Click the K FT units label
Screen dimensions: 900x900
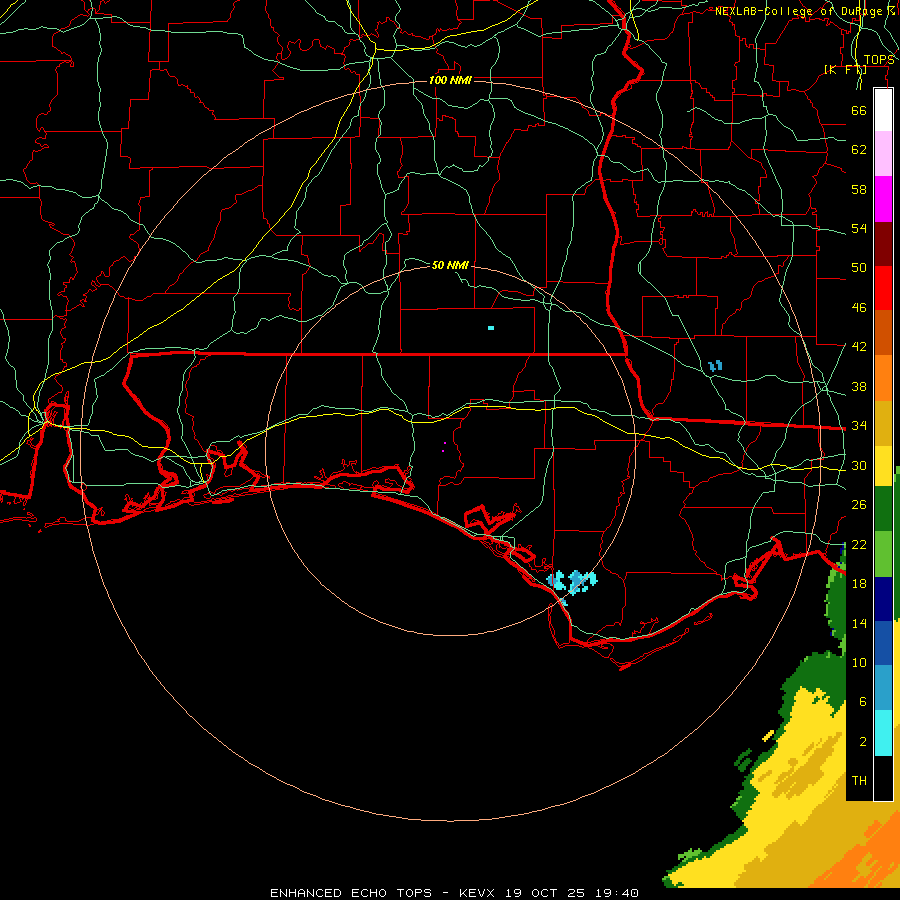[845, 70]
